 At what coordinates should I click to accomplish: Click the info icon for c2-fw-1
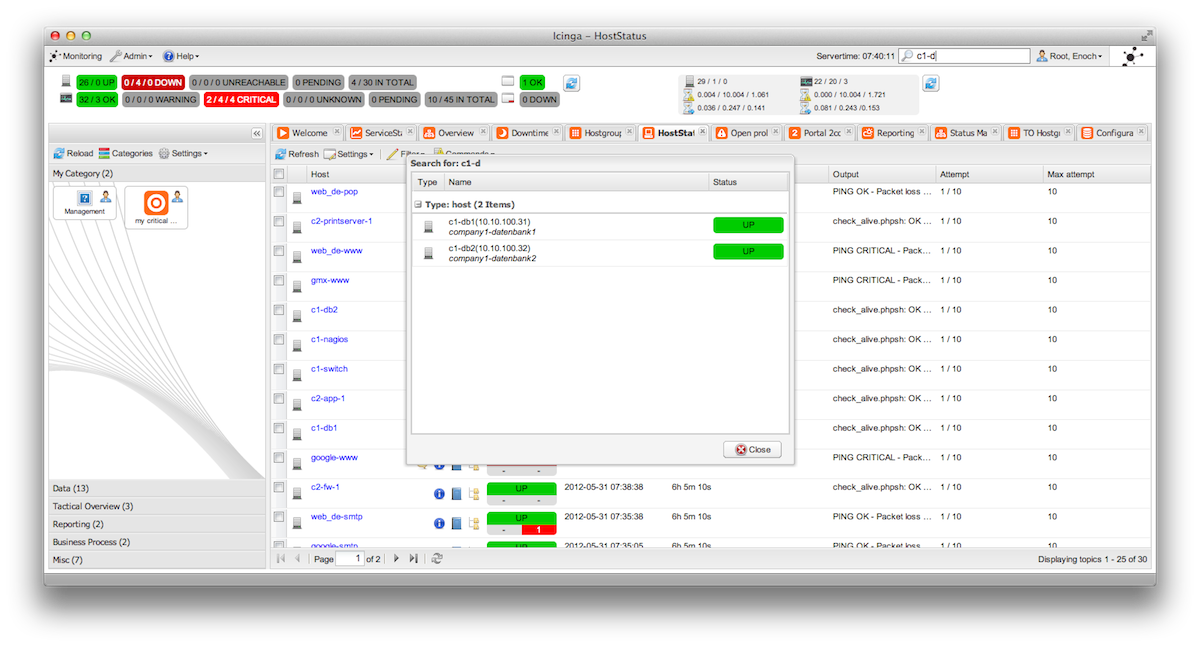click(x=438, y=494)
